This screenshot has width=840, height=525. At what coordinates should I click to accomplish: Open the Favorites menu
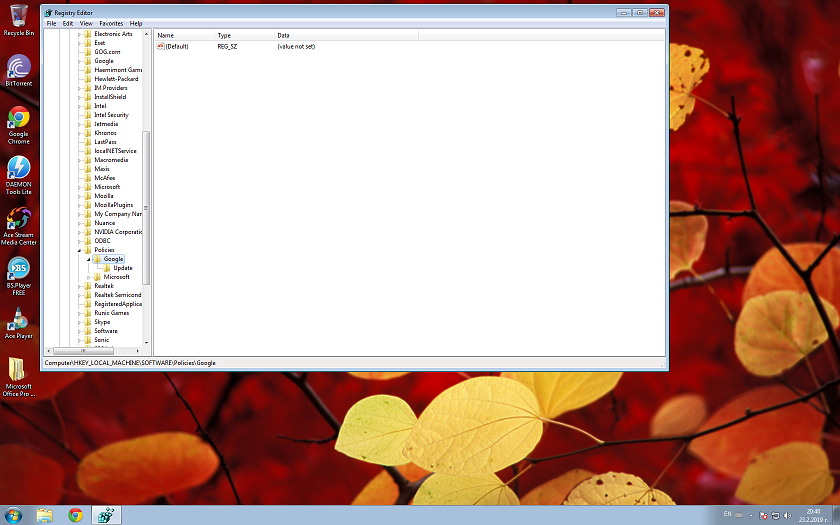[111, 23]
